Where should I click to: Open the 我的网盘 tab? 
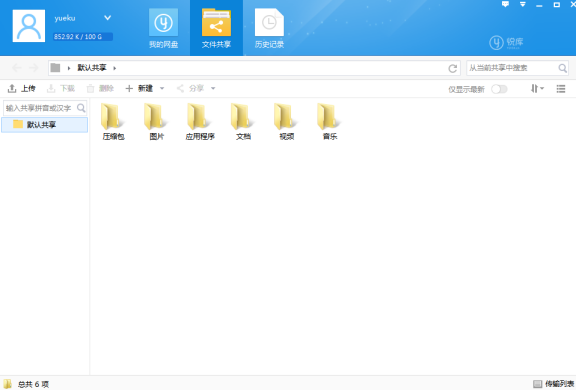tap(163, 28)
